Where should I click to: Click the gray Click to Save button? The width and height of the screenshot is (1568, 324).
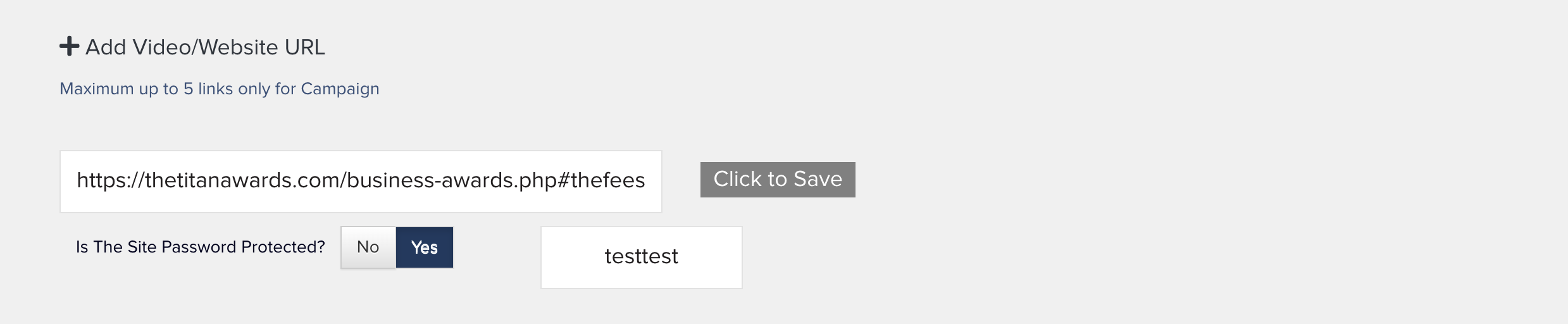pos(778,180)
